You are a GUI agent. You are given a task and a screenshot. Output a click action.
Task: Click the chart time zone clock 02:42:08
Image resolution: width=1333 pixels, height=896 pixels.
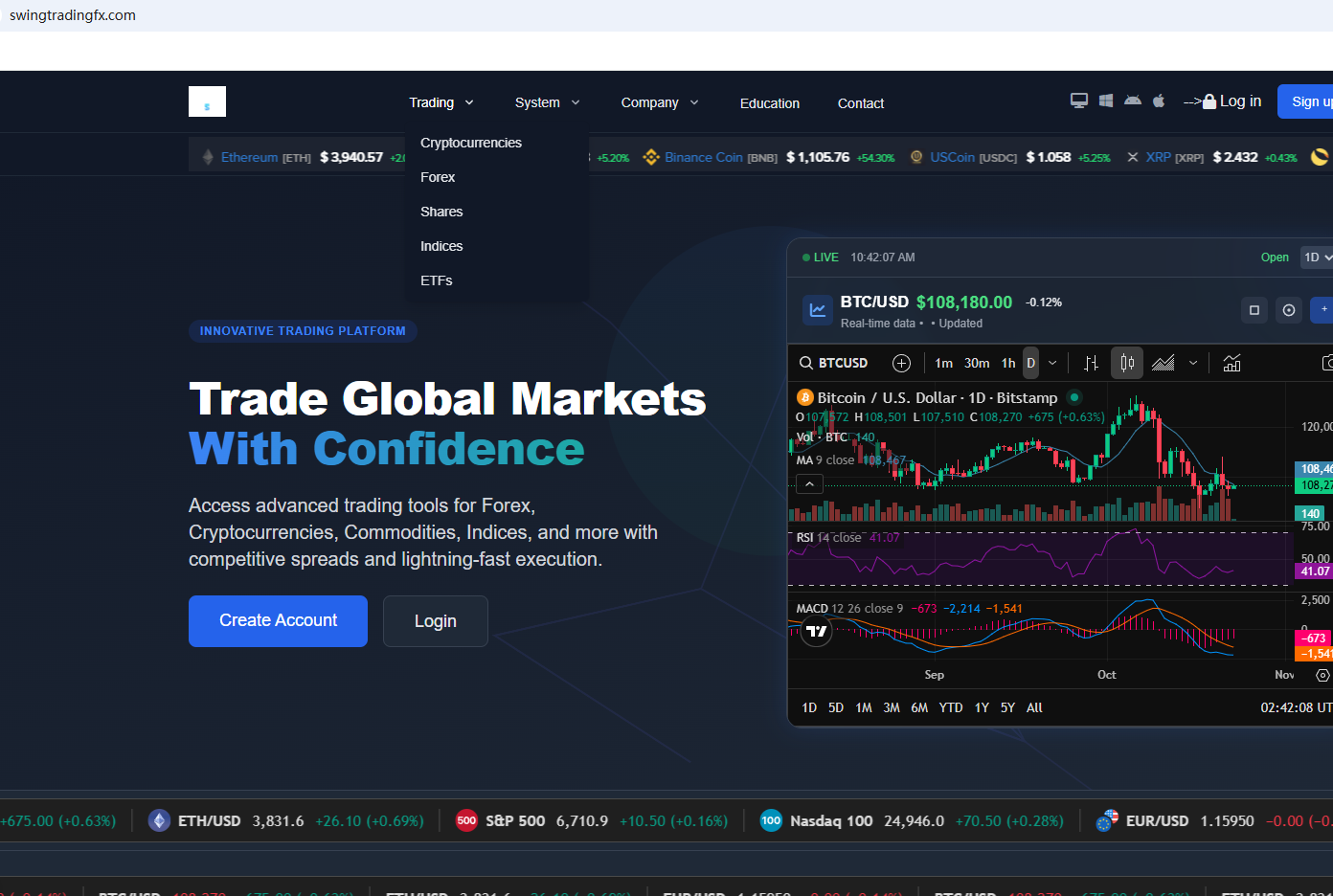coord(1297,707)
